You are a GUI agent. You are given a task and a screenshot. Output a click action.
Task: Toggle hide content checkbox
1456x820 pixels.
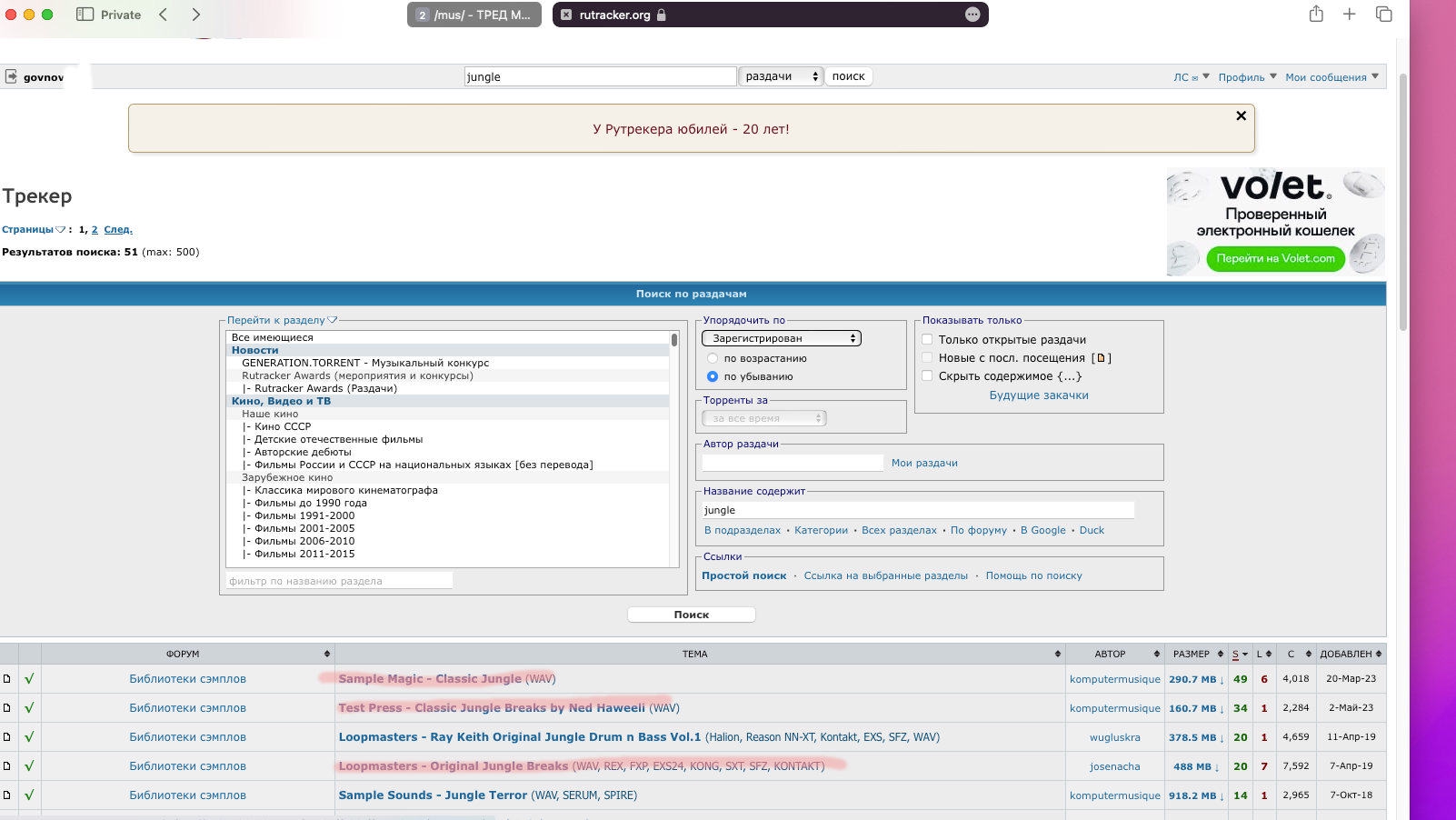pyautogui.click(x=927, y=375)
